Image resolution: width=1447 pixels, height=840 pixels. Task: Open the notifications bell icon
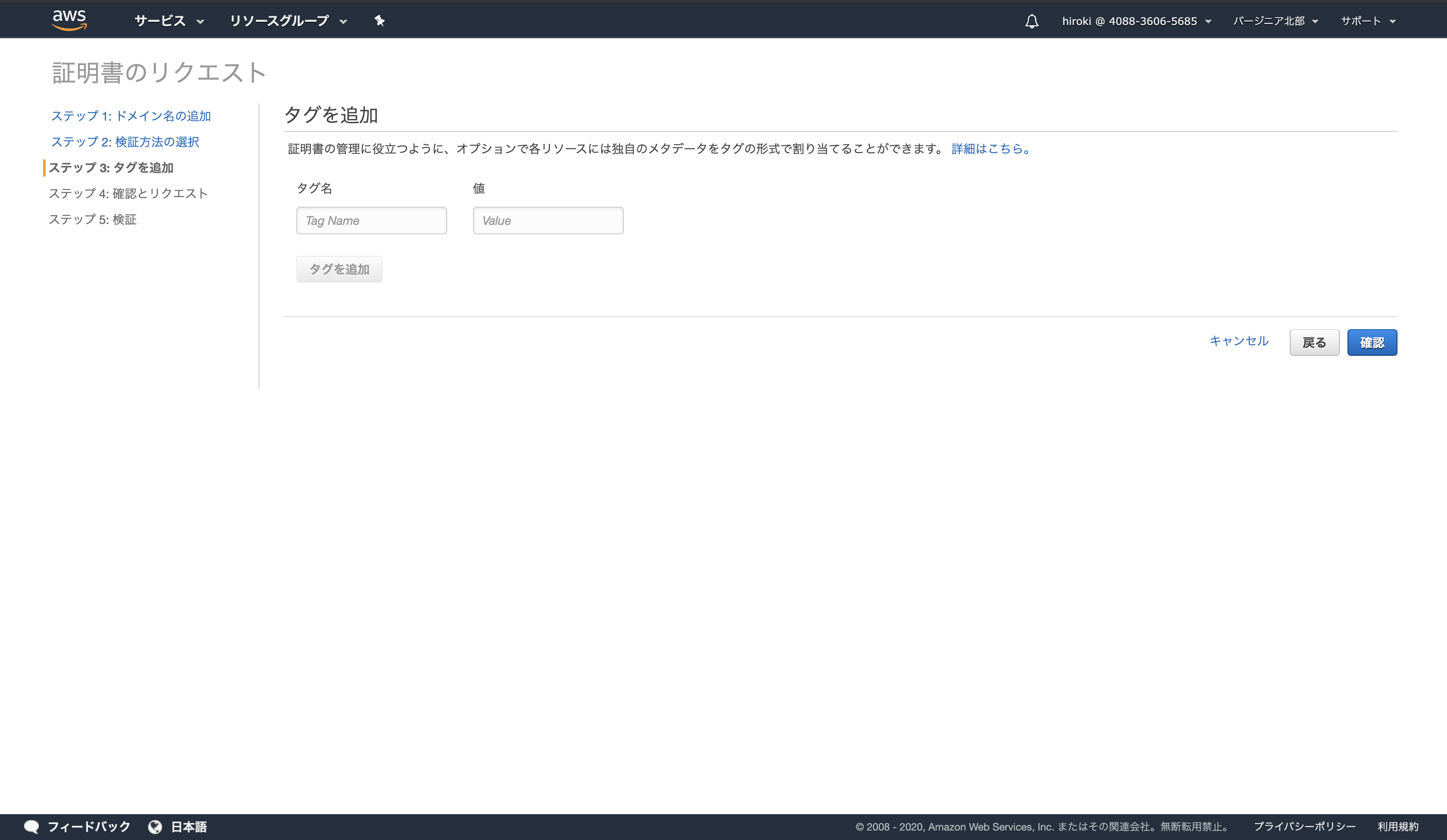point(1031,21)
